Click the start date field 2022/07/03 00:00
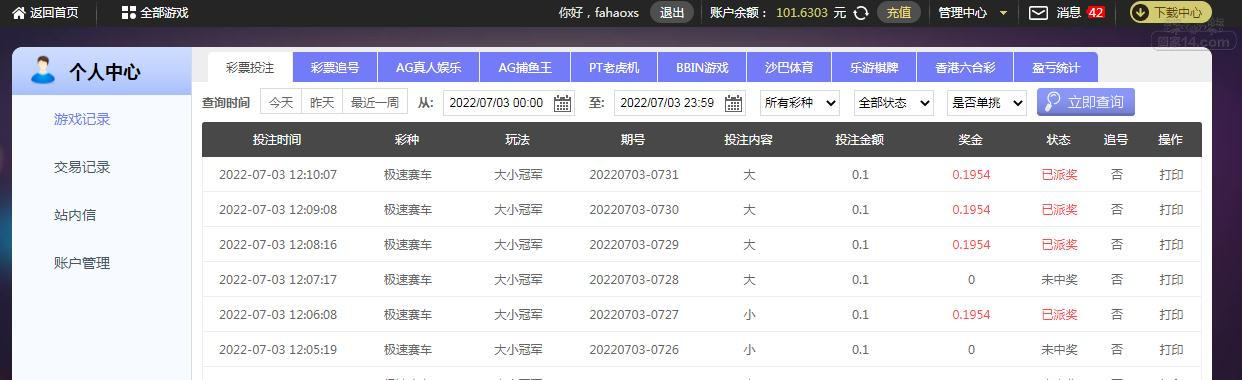Viewport: 1242px width, 380px height. pos(509,102)
